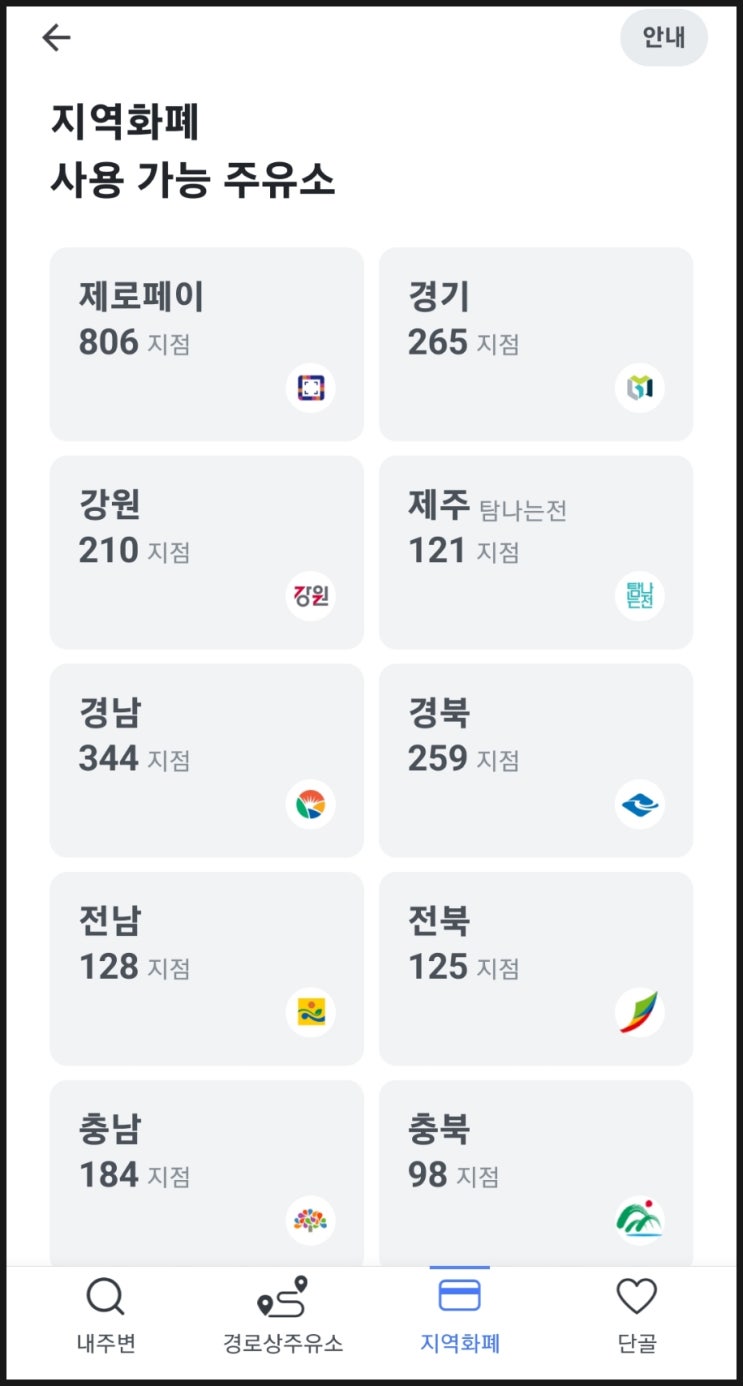
Task: Tap the 경남 emblem icon
Action: 310,804
